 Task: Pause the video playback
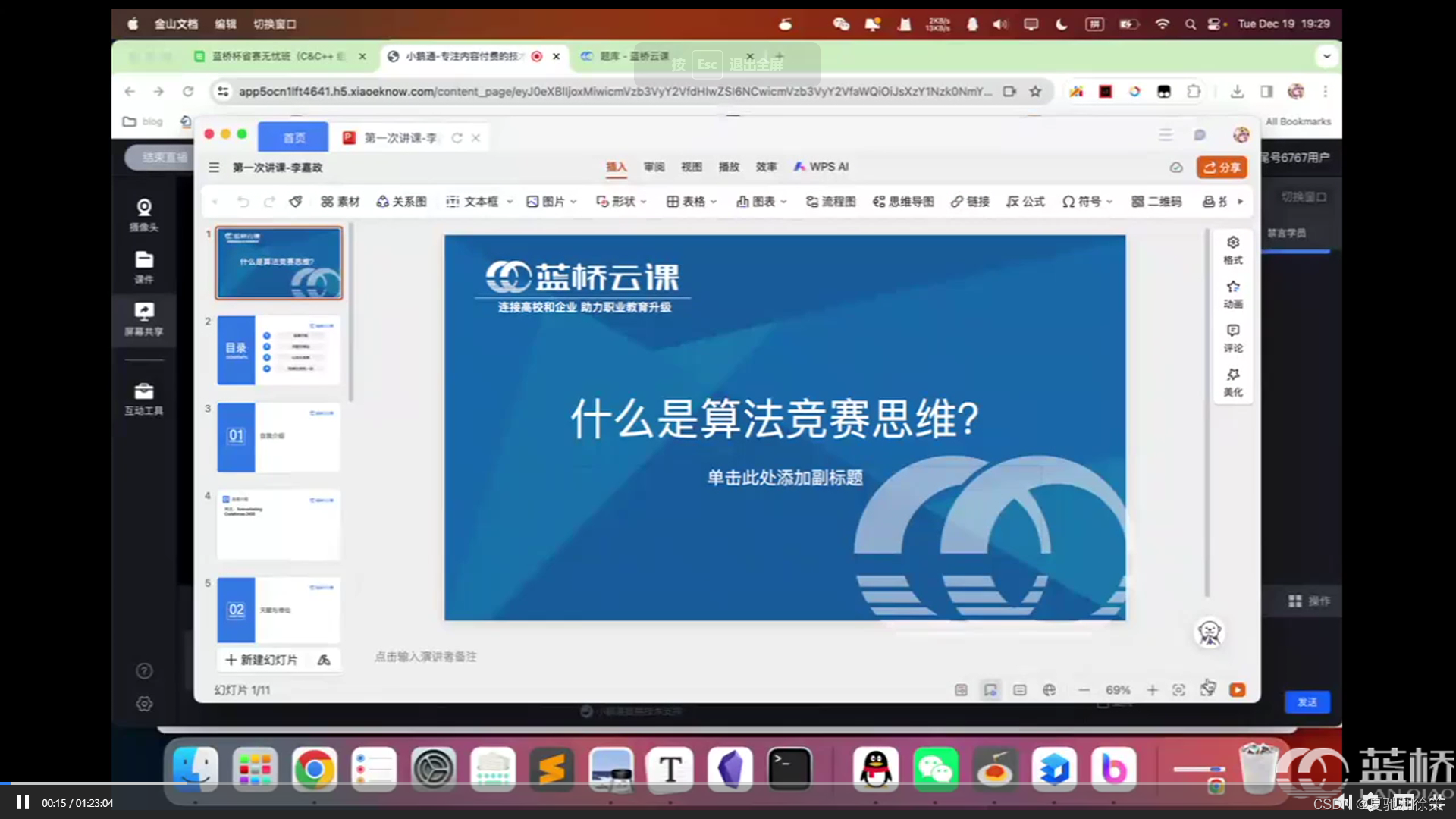(x=23, y=802)
